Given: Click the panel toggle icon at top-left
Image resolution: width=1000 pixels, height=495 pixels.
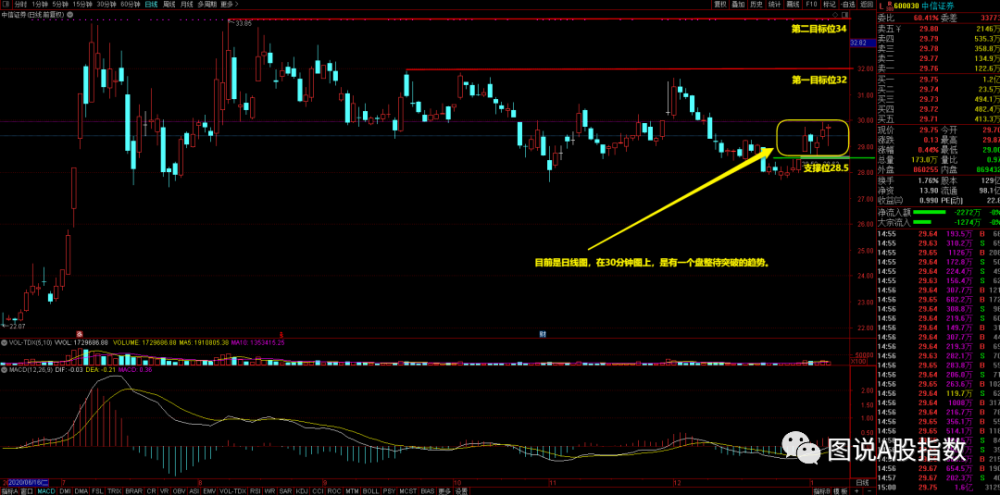Looking at the screenshot, I should coord(6,4).
